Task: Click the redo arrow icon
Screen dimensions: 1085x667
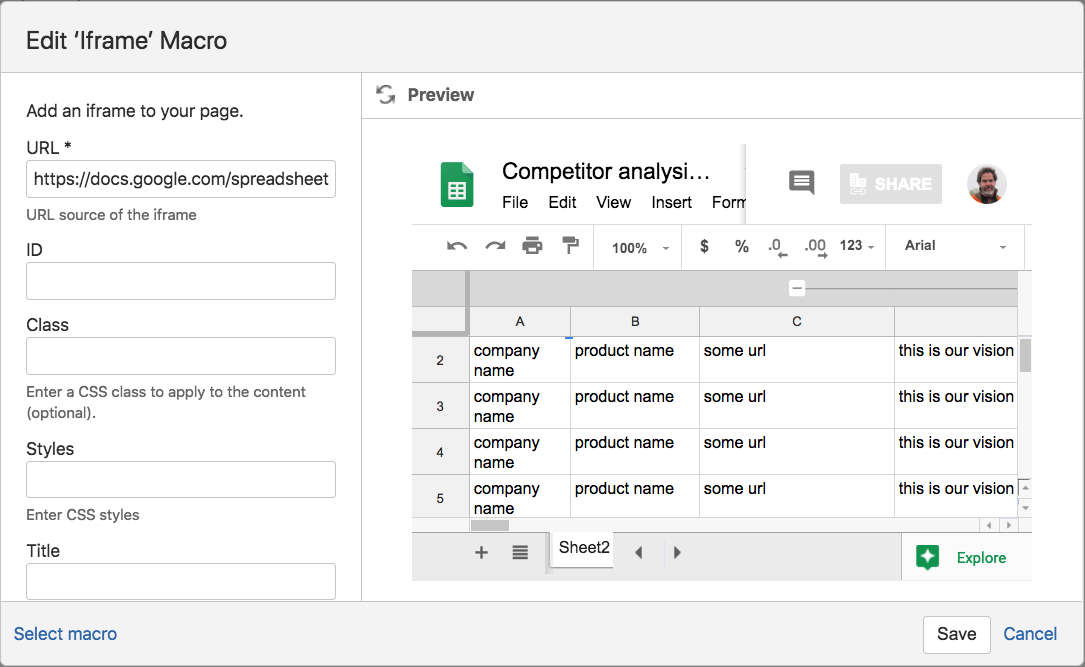Action: pos(495,246)
